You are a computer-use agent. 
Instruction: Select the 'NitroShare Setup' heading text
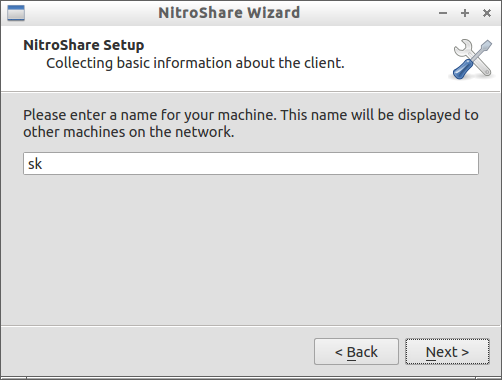click(84, 45)
